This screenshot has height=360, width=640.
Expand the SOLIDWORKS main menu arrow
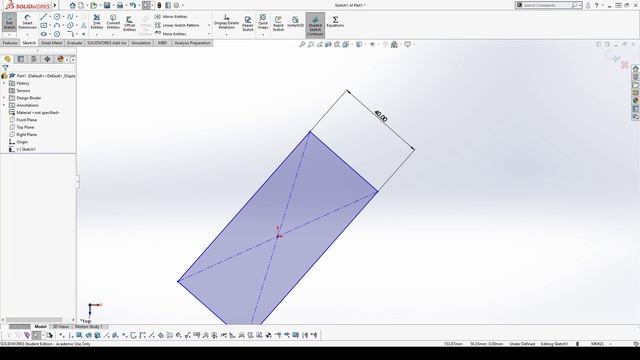click(x=55, y=5)
